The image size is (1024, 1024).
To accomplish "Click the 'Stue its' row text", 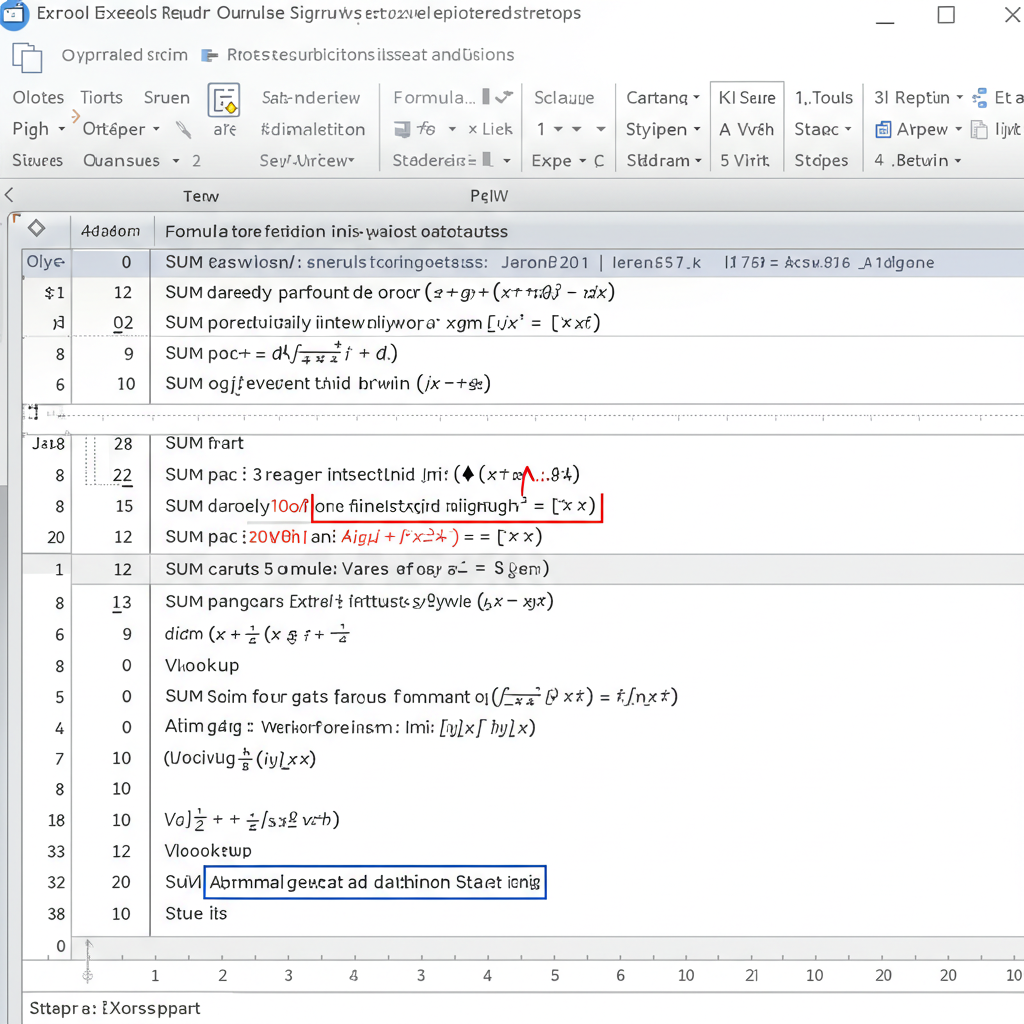I will [196, 914].
